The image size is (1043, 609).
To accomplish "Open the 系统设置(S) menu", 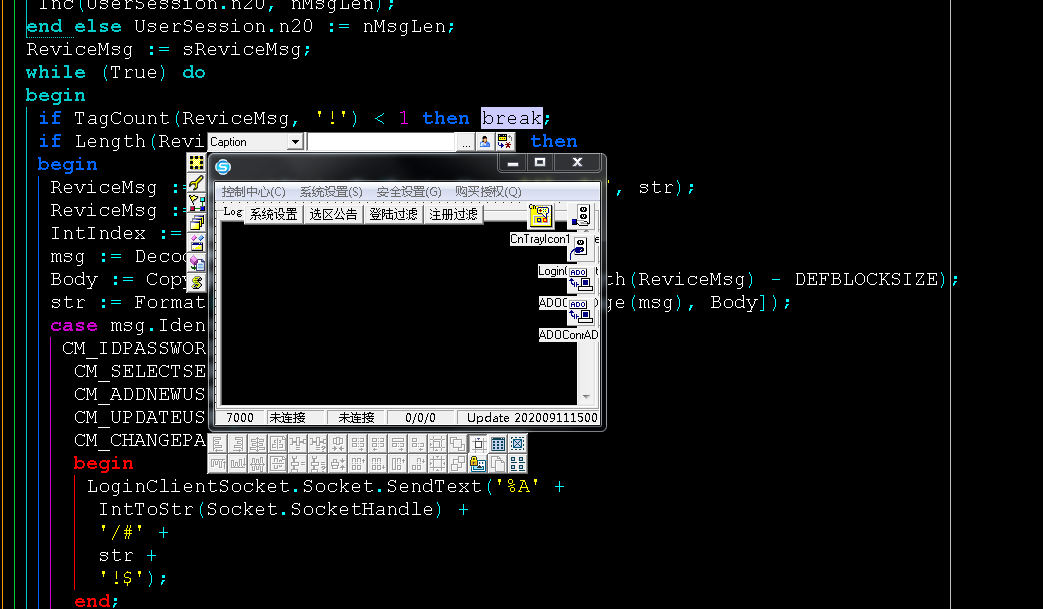I will [331, 192].
